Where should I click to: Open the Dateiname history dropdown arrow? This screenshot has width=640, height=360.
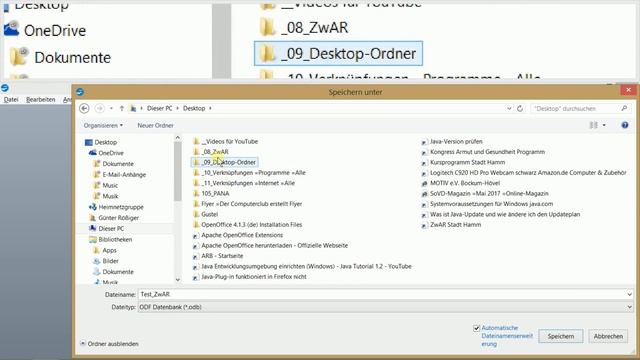point(629,294)
